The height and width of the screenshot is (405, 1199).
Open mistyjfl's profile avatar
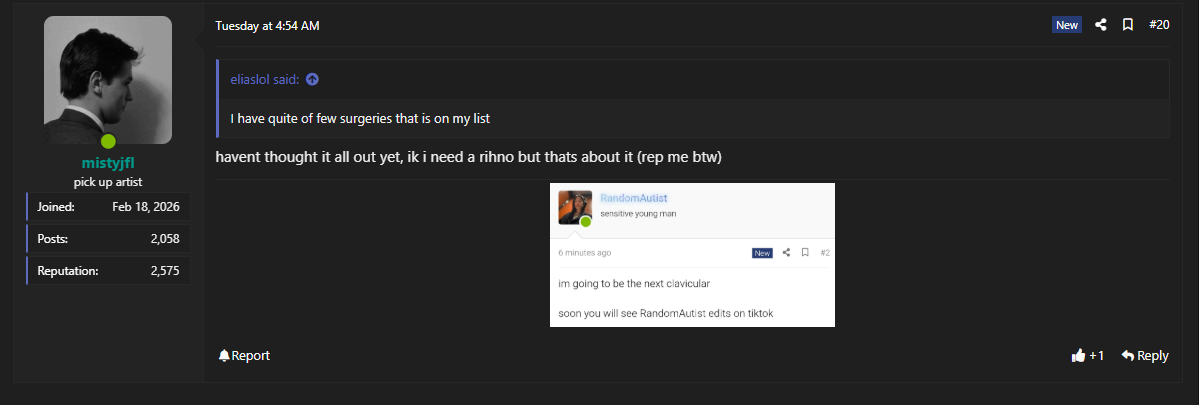coord(108,80)
